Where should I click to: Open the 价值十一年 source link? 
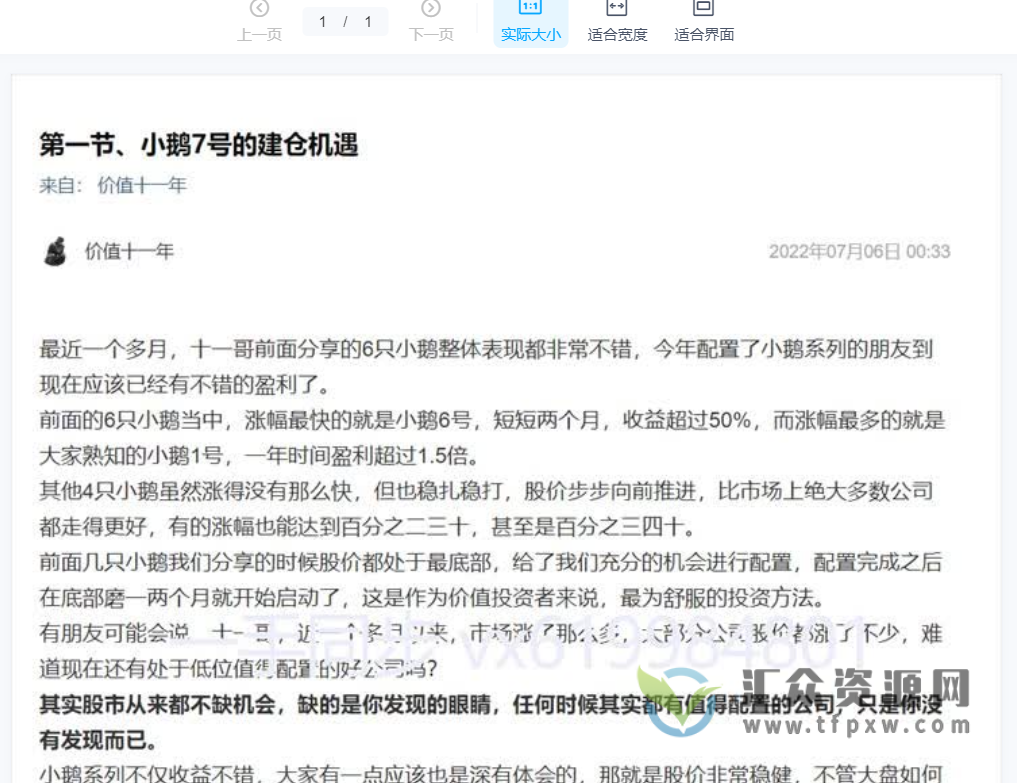[142, 185]
